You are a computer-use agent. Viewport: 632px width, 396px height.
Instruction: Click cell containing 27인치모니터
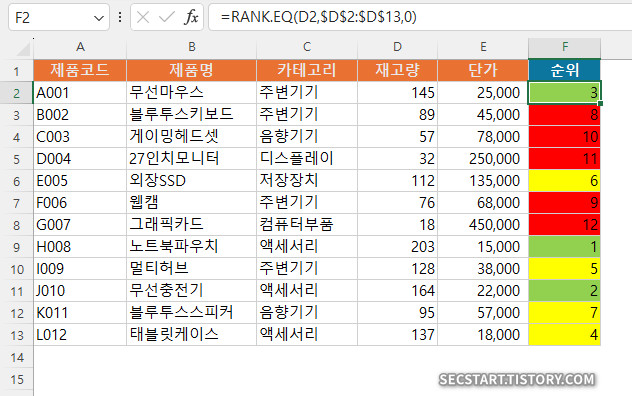pos(191,158)
